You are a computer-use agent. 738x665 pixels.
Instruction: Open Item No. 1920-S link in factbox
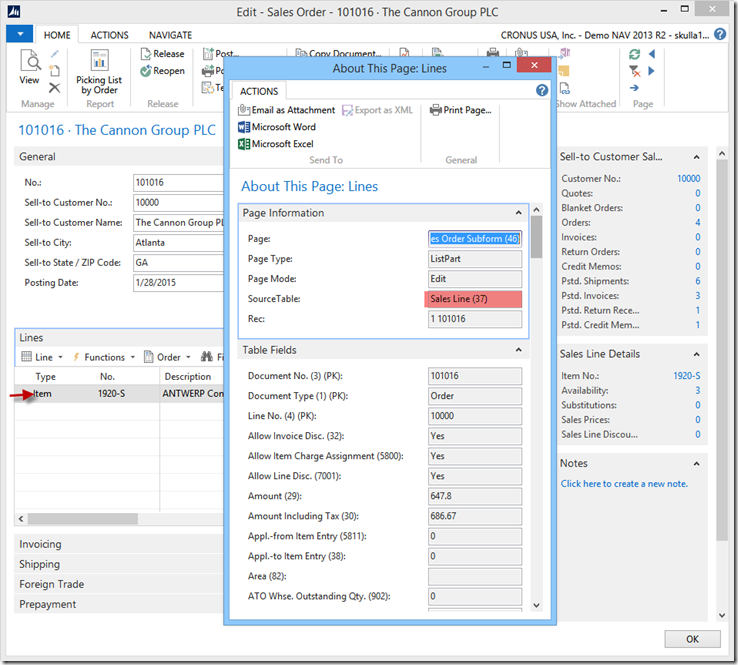(687, 376)
